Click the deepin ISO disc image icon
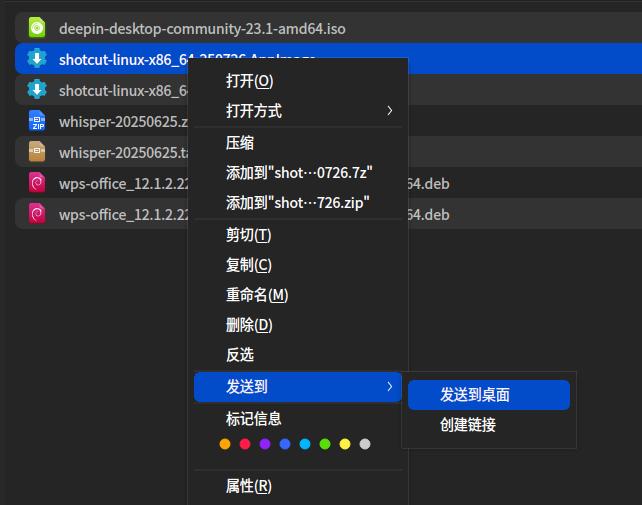Image resolution: width=642 pixels, height=505 pixels. pos(37,28)
